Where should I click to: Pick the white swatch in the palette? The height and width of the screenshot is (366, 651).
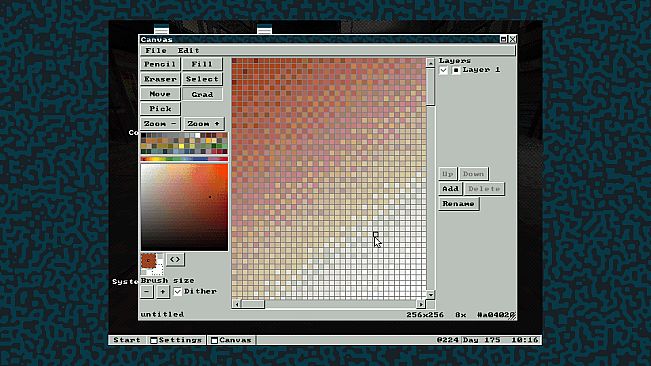(198, 135)
